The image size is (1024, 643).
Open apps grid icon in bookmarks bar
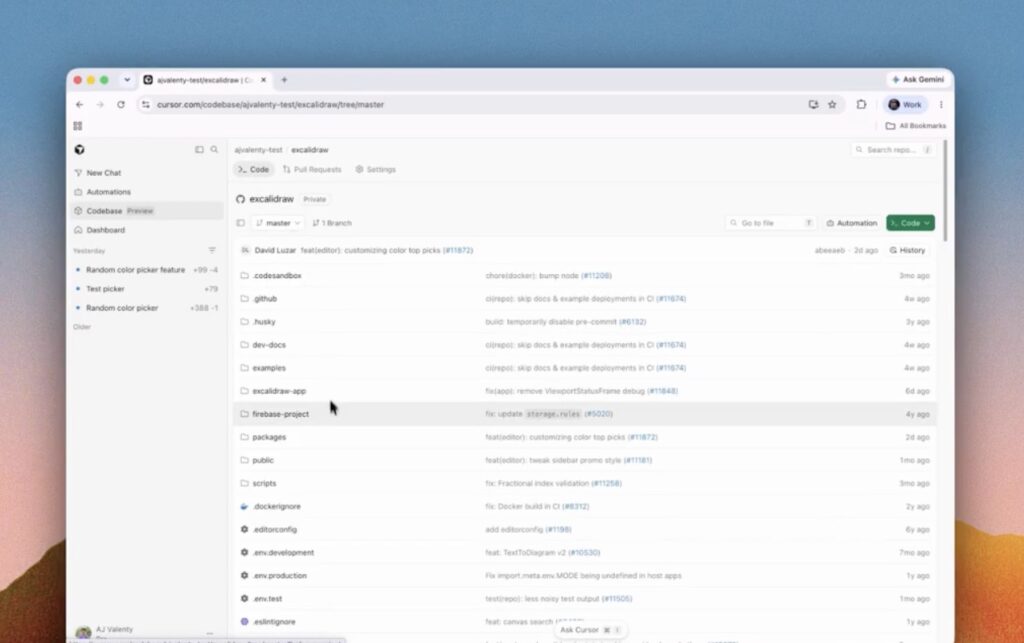78,126
